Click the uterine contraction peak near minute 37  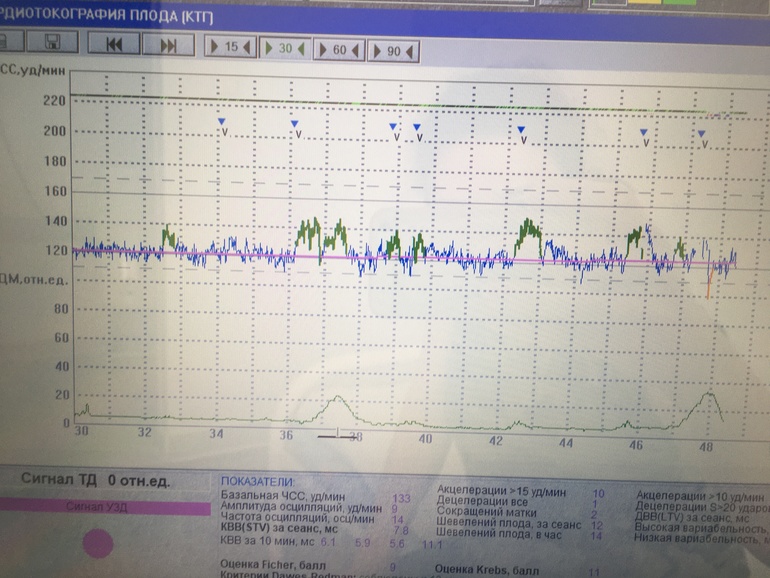[x=340, y=400]
